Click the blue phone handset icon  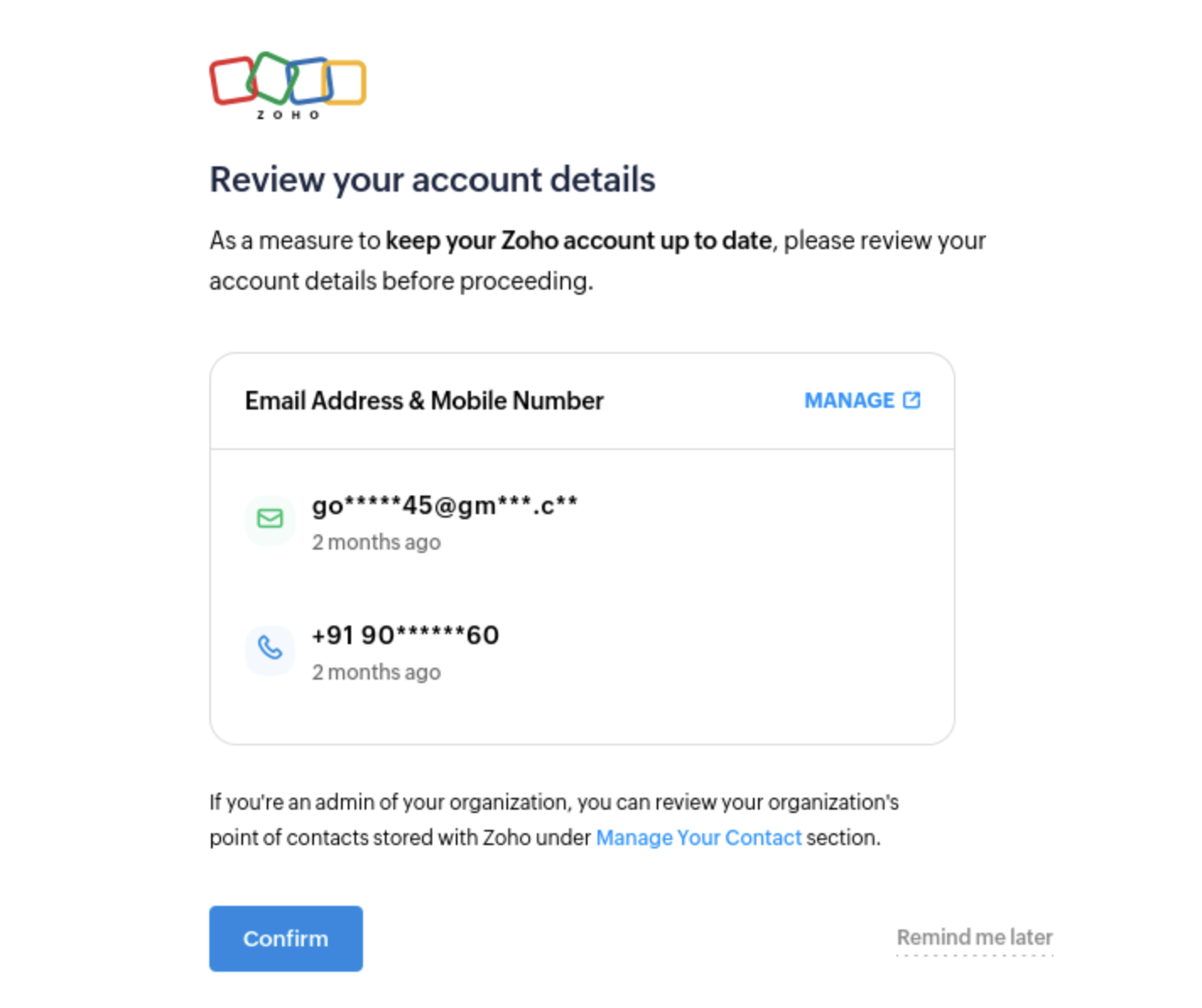tap(270, 648)
